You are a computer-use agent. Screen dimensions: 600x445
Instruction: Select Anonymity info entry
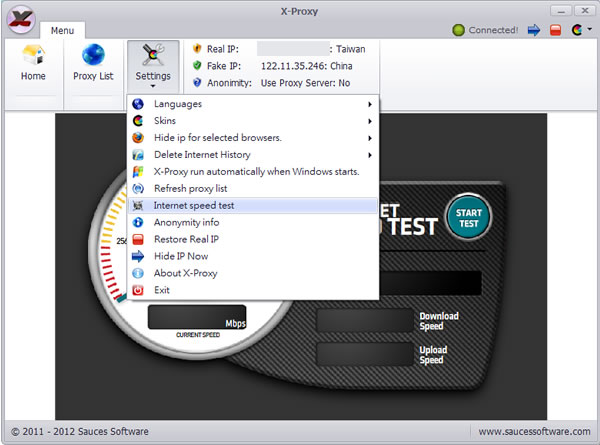click(253, 222)
